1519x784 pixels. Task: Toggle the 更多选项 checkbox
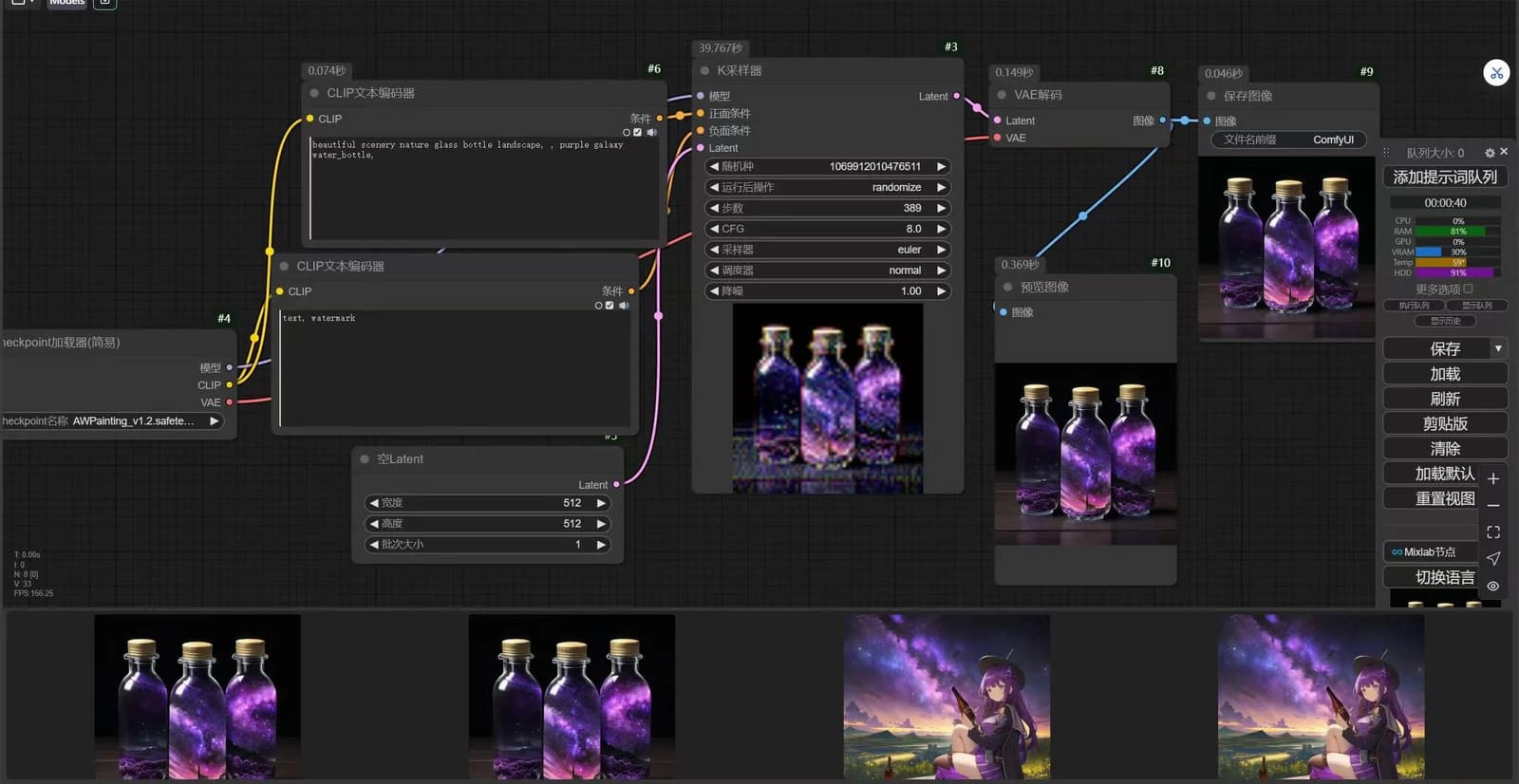(1468, 289)
